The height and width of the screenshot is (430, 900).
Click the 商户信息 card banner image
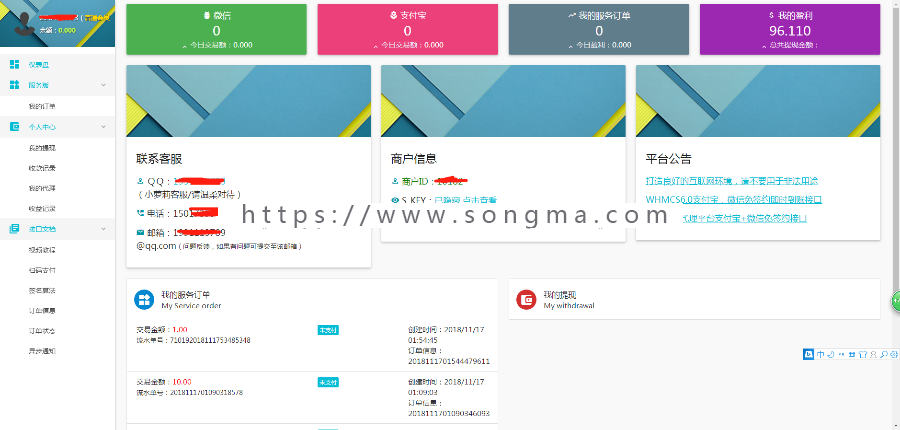[503, 100]
